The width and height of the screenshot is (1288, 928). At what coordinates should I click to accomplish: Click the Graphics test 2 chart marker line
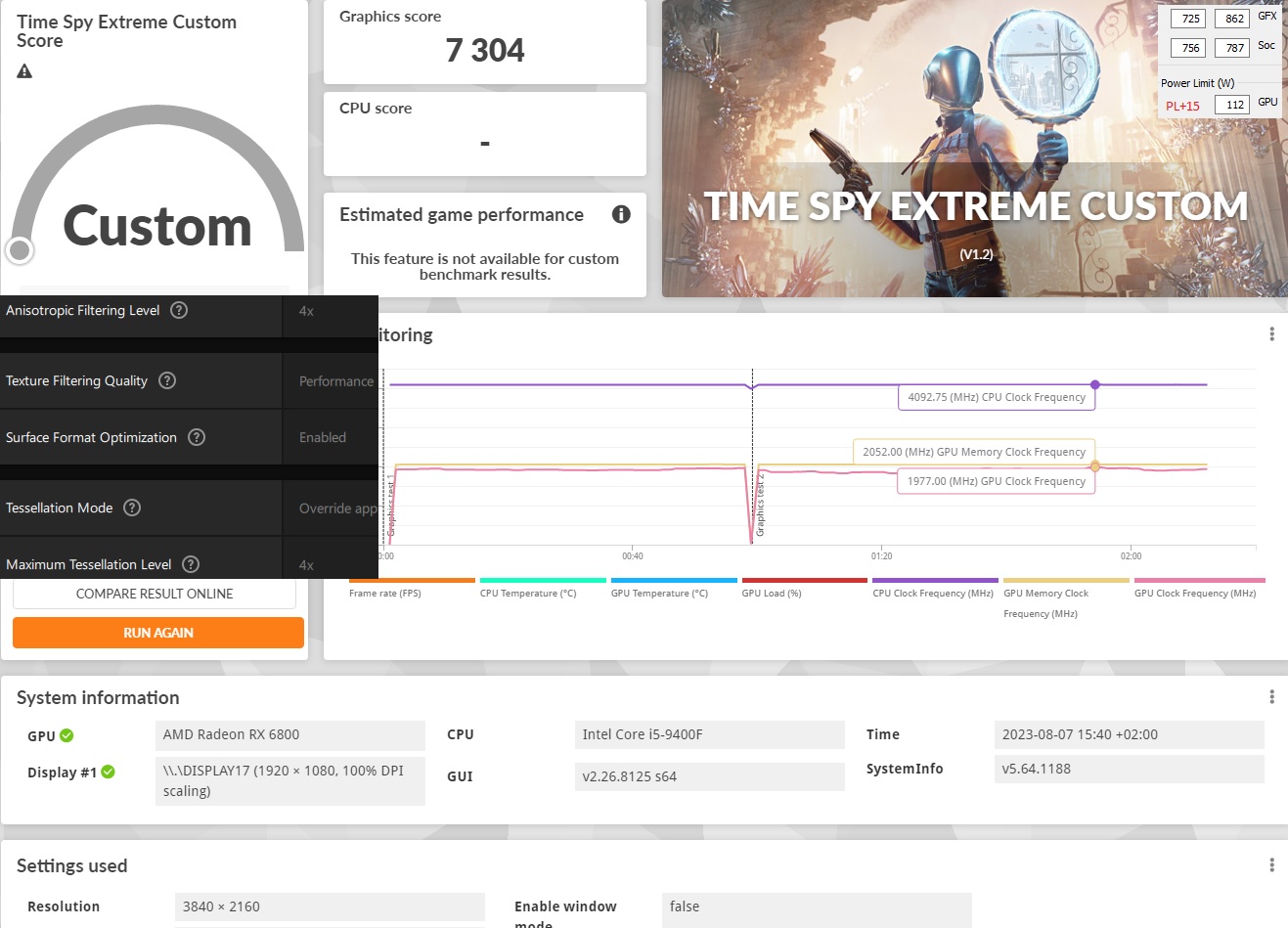[x=753, y=458]
